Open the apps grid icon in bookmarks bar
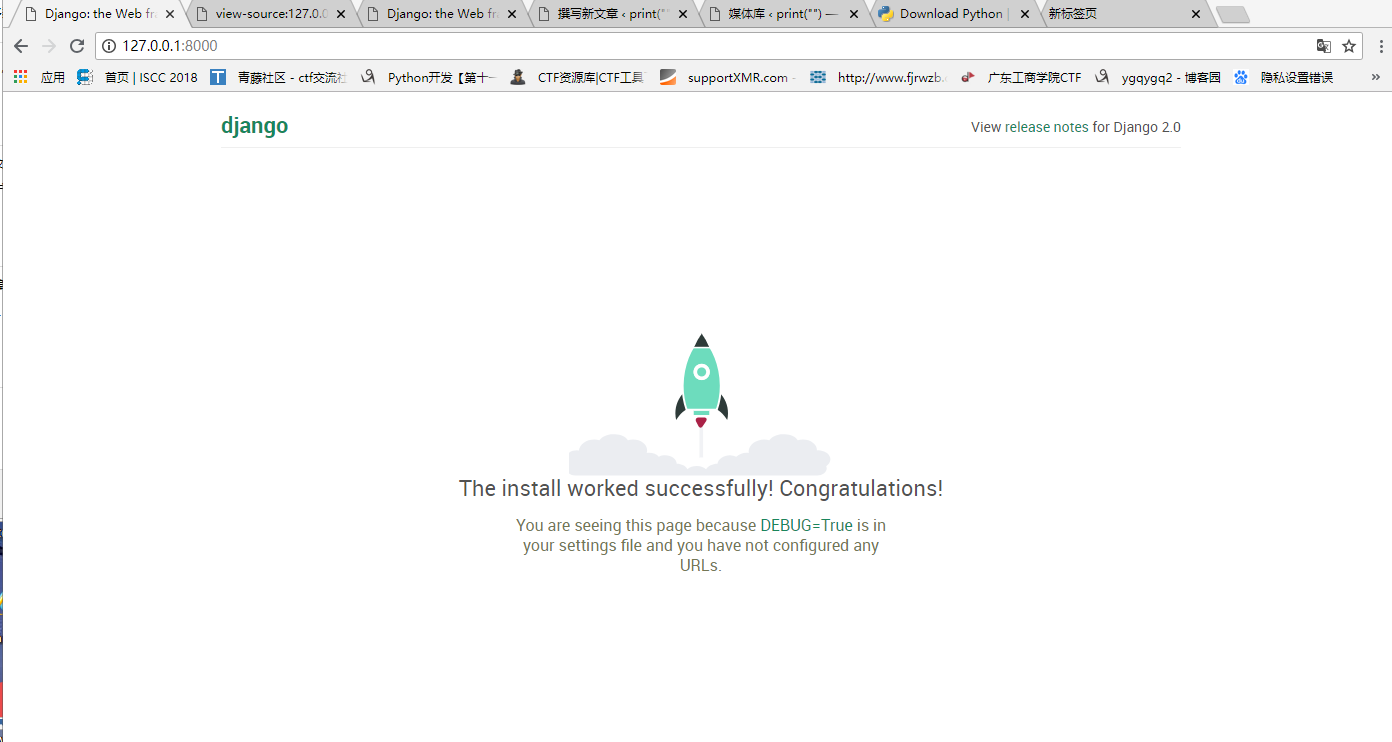1392x742 pixels. [20, 77]
